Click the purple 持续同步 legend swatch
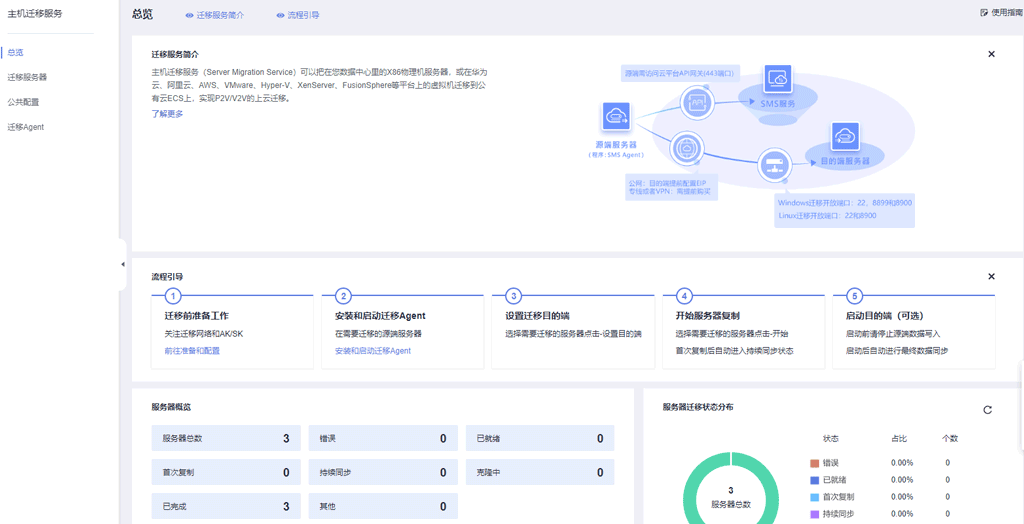The height and width of the screenshot is (524, 1024). pos(814,514)
